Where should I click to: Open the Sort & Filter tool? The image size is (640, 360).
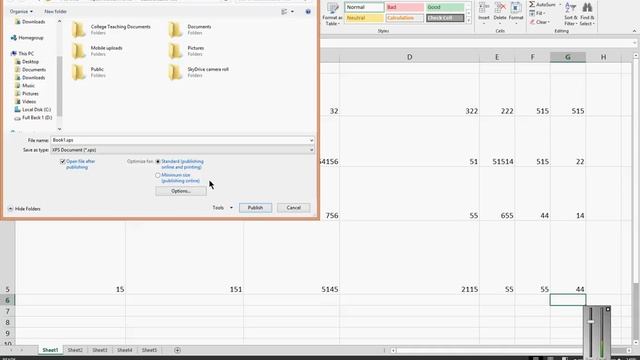click(x=571, y=14)
